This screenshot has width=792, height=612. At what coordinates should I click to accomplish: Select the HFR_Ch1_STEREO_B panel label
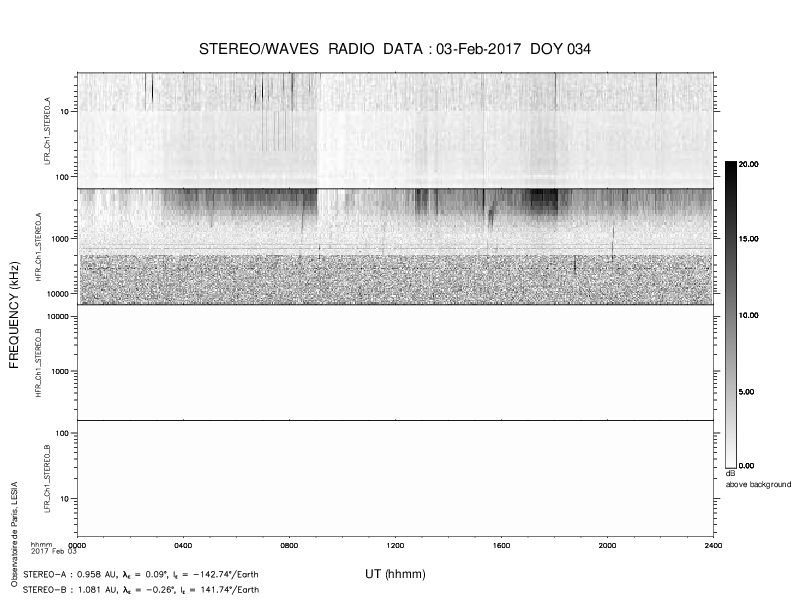click(x=38, y=363)
